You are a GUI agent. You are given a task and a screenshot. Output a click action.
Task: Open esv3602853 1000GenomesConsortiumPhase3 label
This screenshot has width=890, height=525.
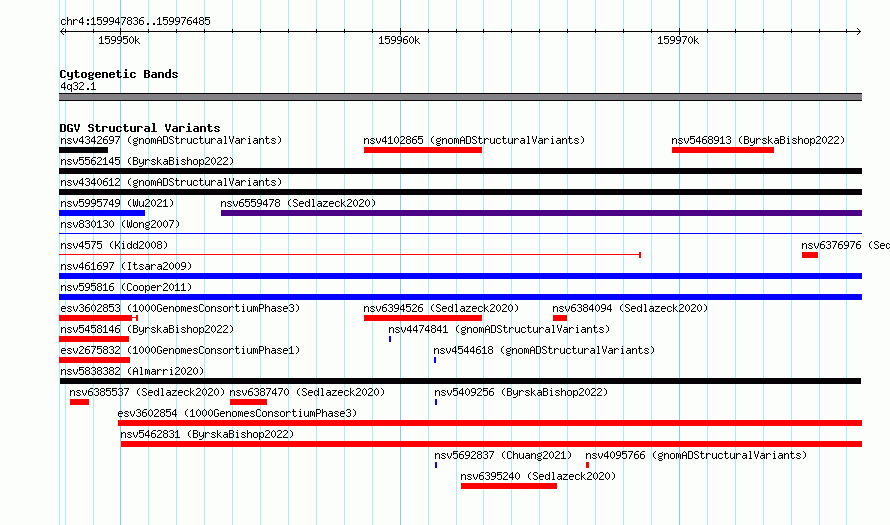[180, 308]
